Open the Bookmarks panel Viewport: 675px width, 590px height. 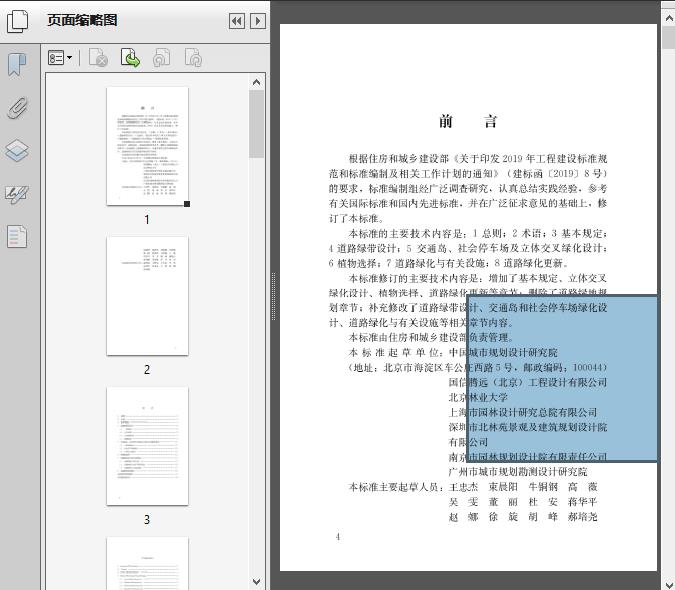tap(17, 65)
